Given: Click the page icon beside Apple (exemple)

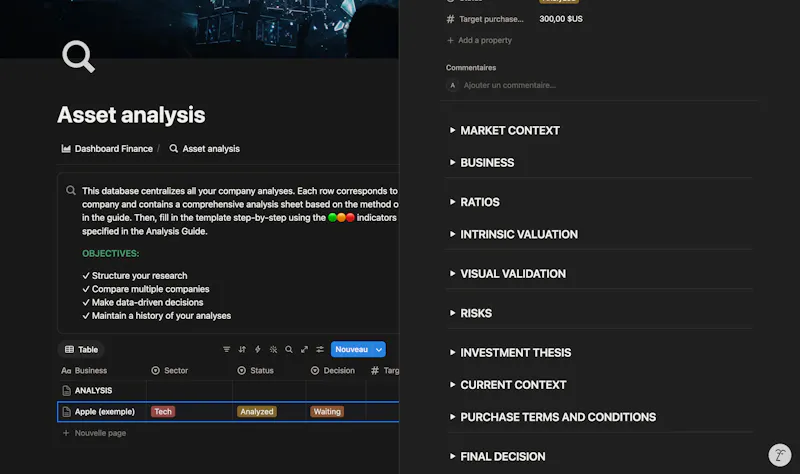Looking at the screenshot, I should [66, 412].
